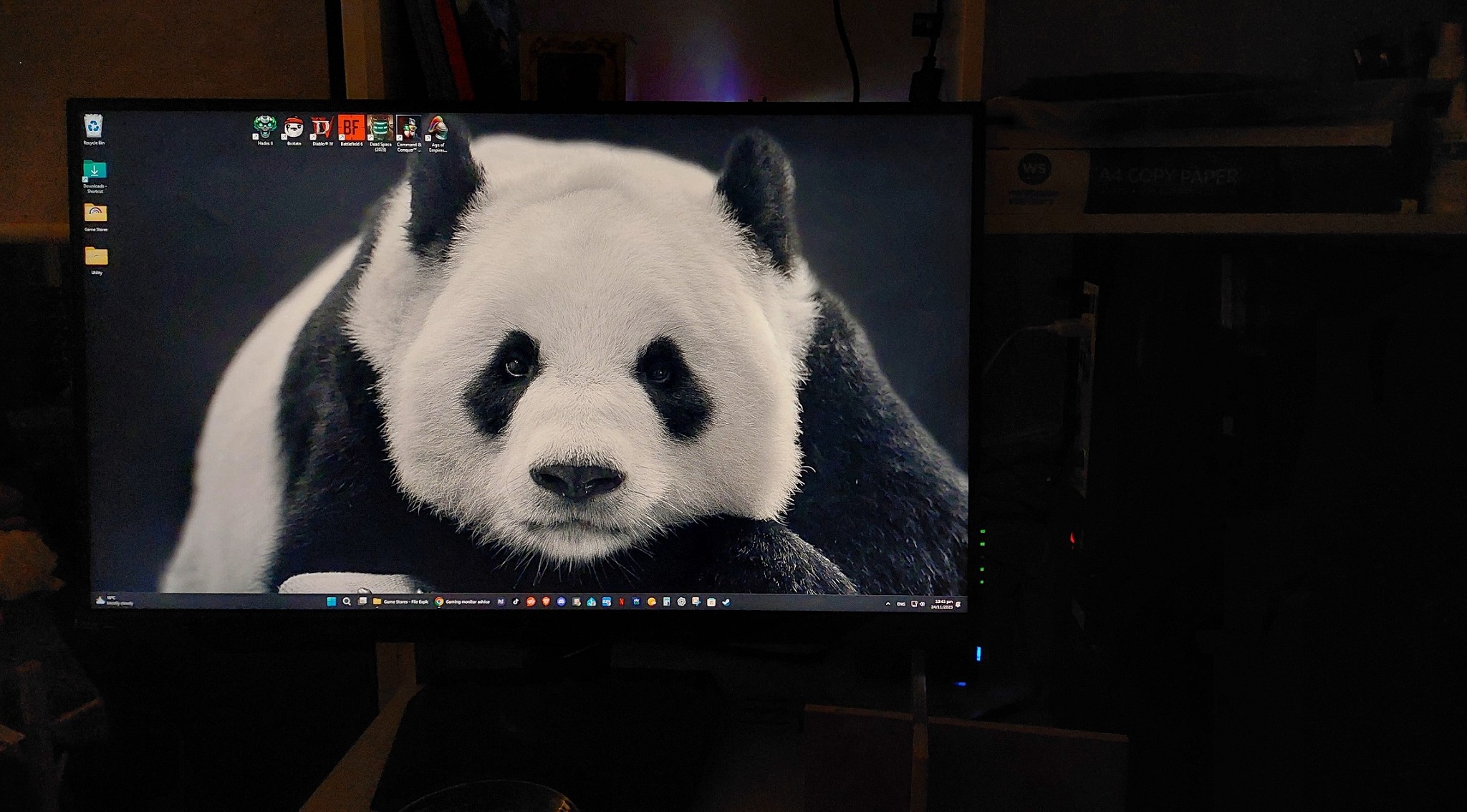Open Discord from the taskbar
This screenshot has width=1467, height=812.
tap(561, 601)
